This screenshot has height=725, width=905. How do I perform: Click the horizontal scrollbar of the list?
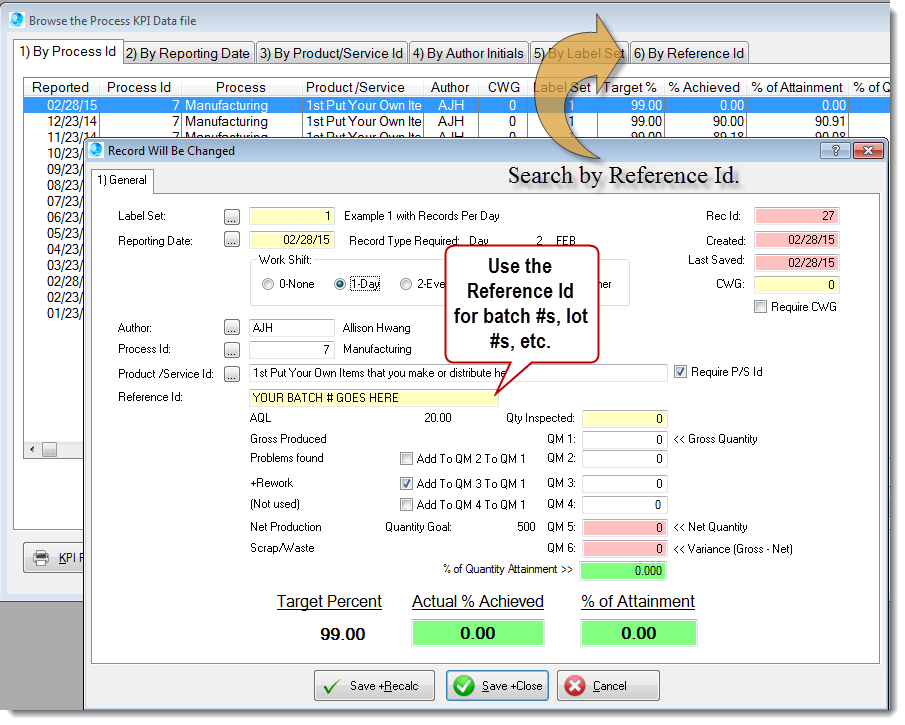[x=60, y=450]
